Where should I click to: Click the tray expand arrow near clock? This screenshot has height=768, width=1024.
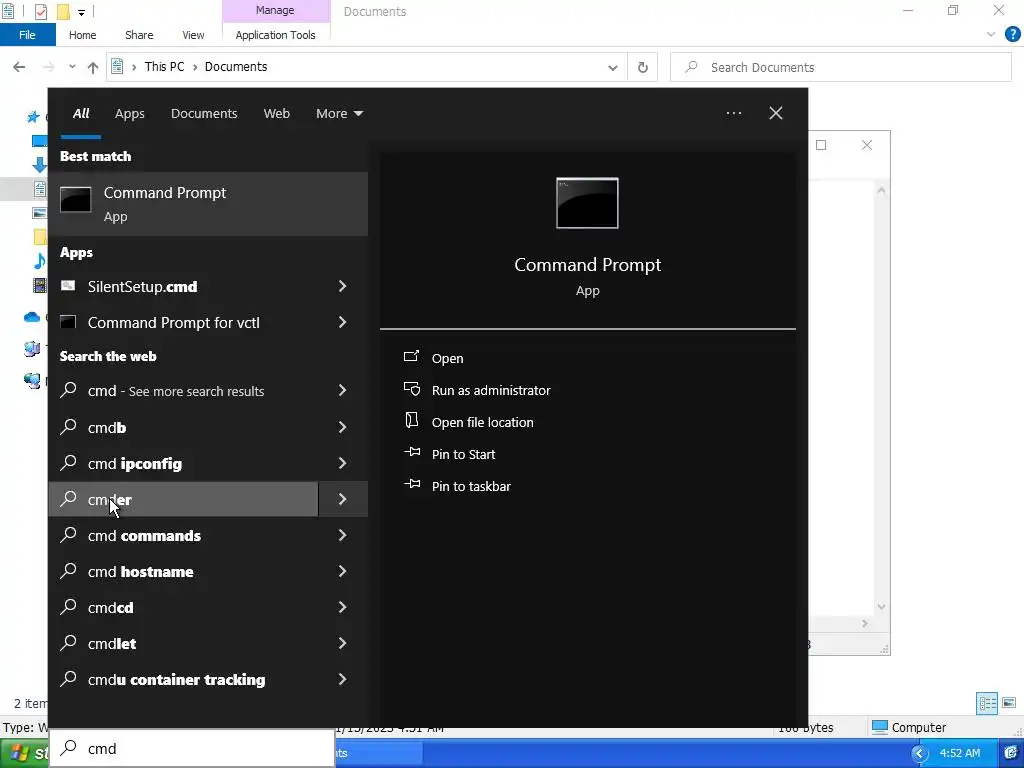point(920,753)
